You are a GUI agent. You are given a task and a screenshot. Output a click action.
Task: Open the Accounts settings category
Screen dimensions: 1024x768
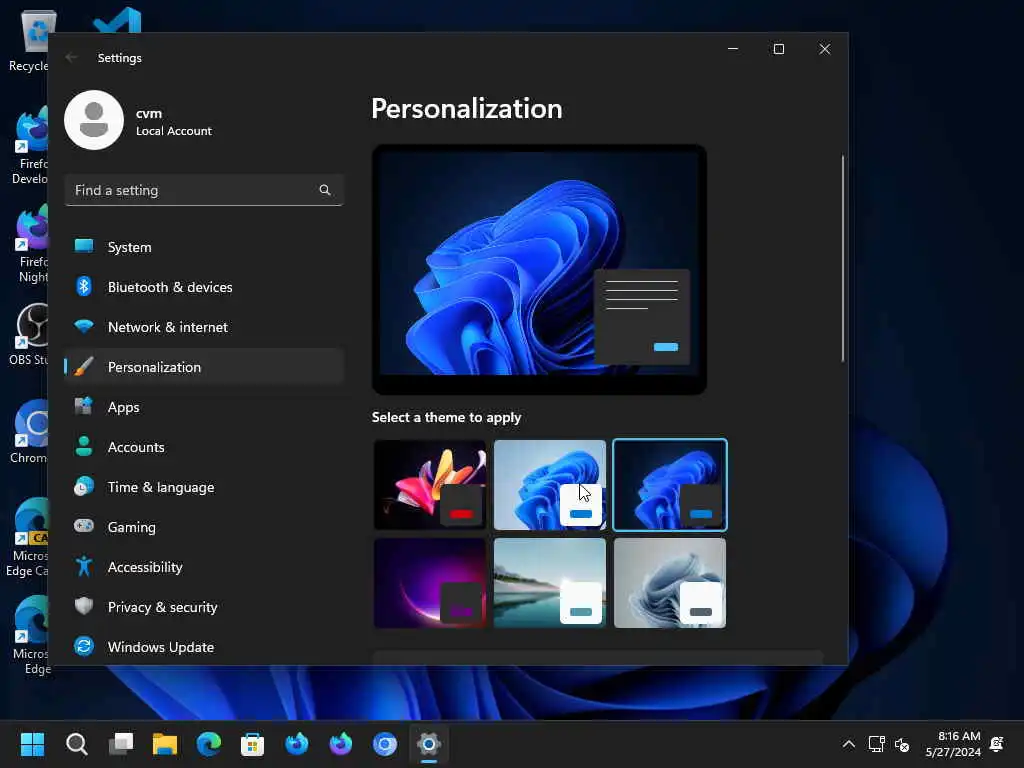click(204, 447)
